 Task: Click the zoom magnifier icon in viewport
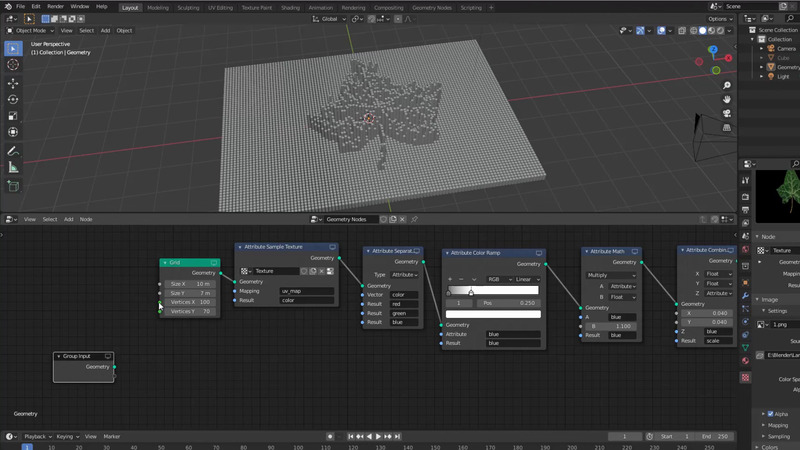coord(727,86)
